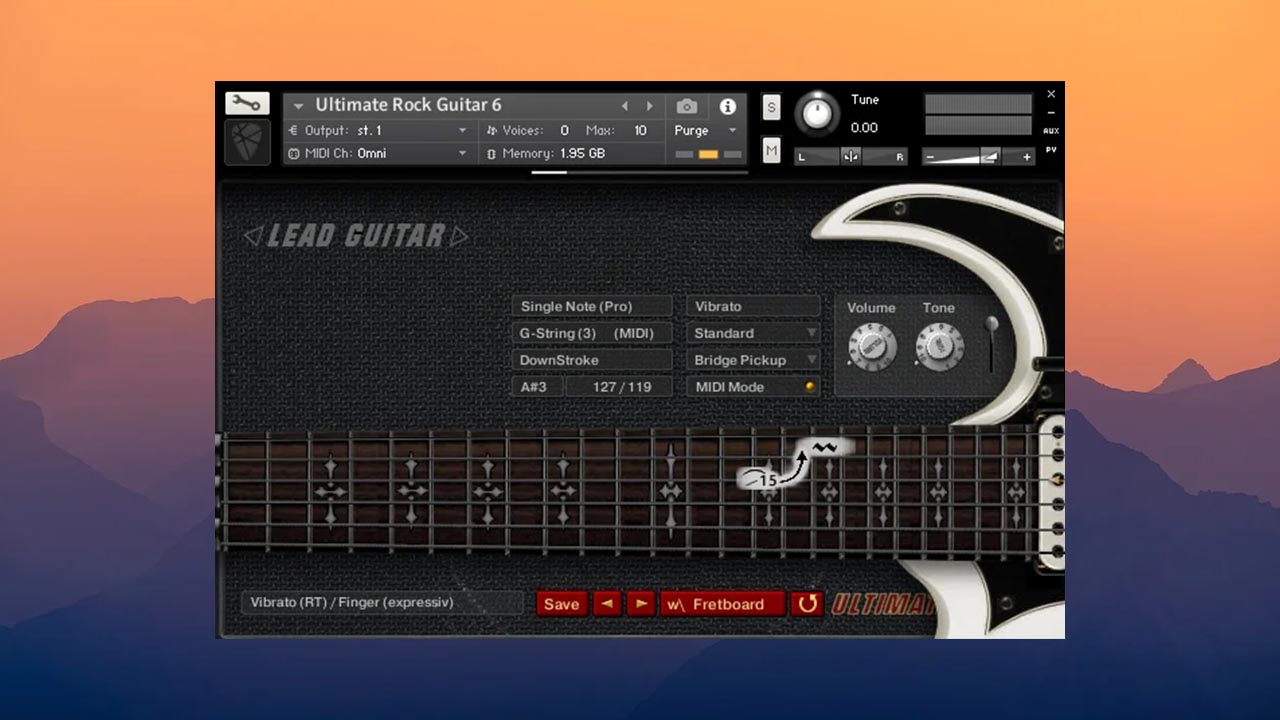Viewport: 1280px width, 720px height.
Task: Open the instrument info panel via i icon
Action: click(728, 106)
